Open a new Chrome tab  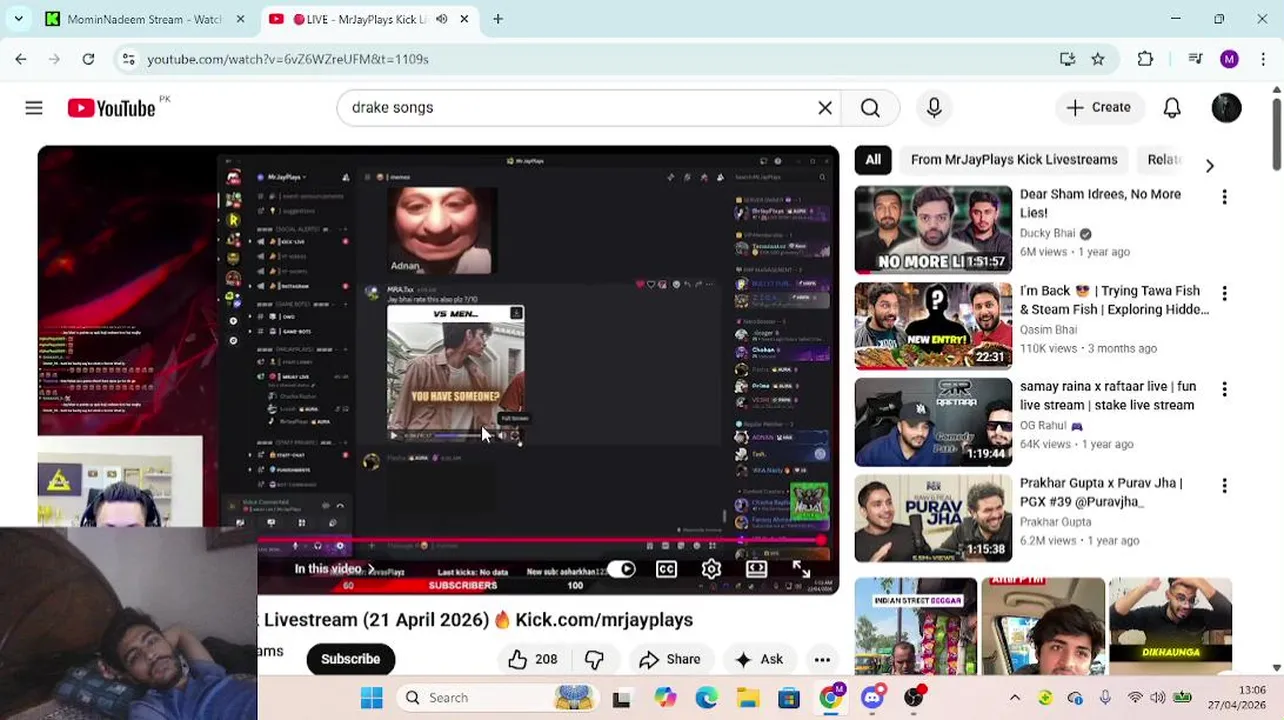(x=498, y=19)
